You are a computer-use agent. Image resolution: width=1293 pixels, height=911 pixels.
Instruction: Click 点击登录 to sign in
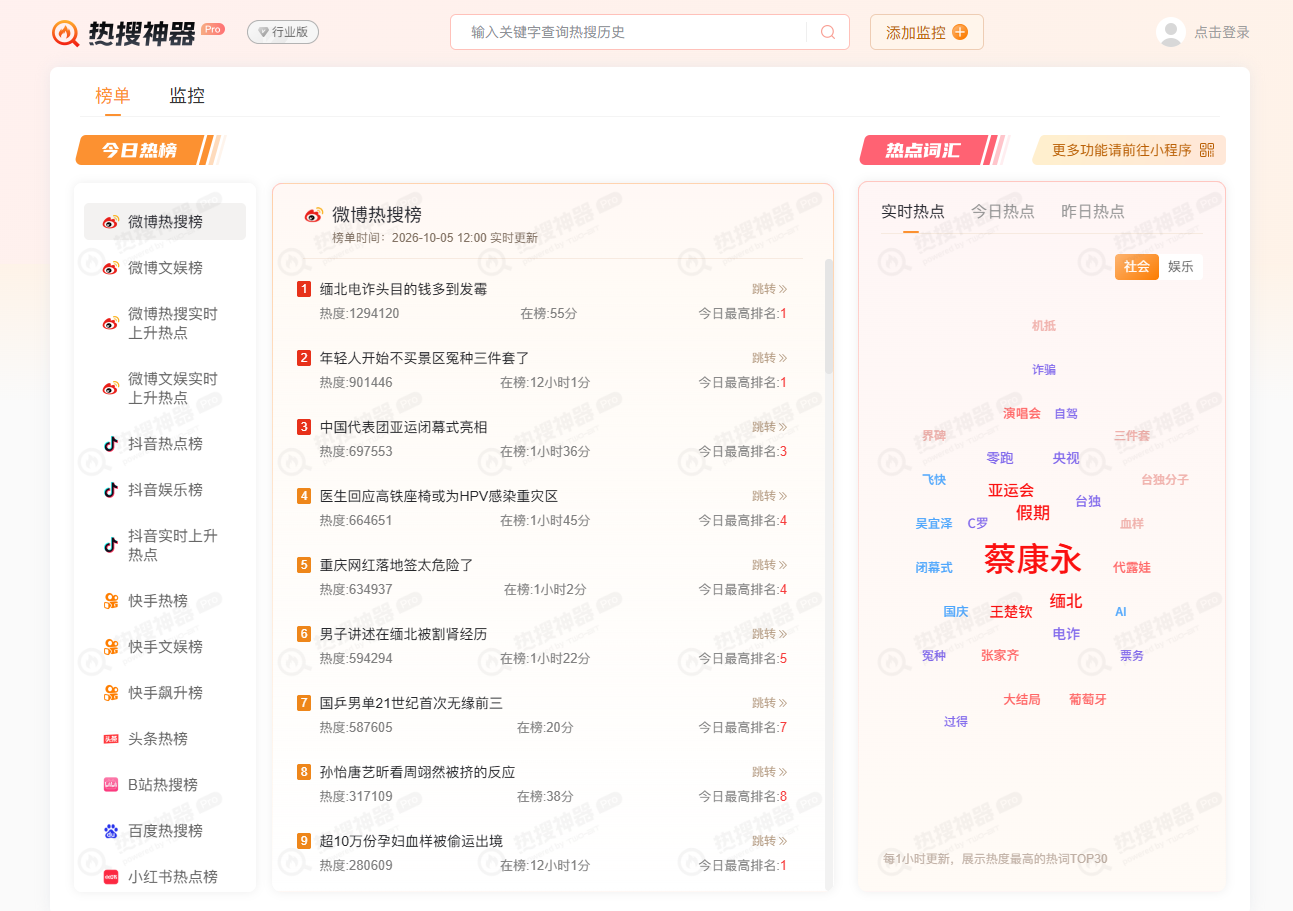(1222, 32)
